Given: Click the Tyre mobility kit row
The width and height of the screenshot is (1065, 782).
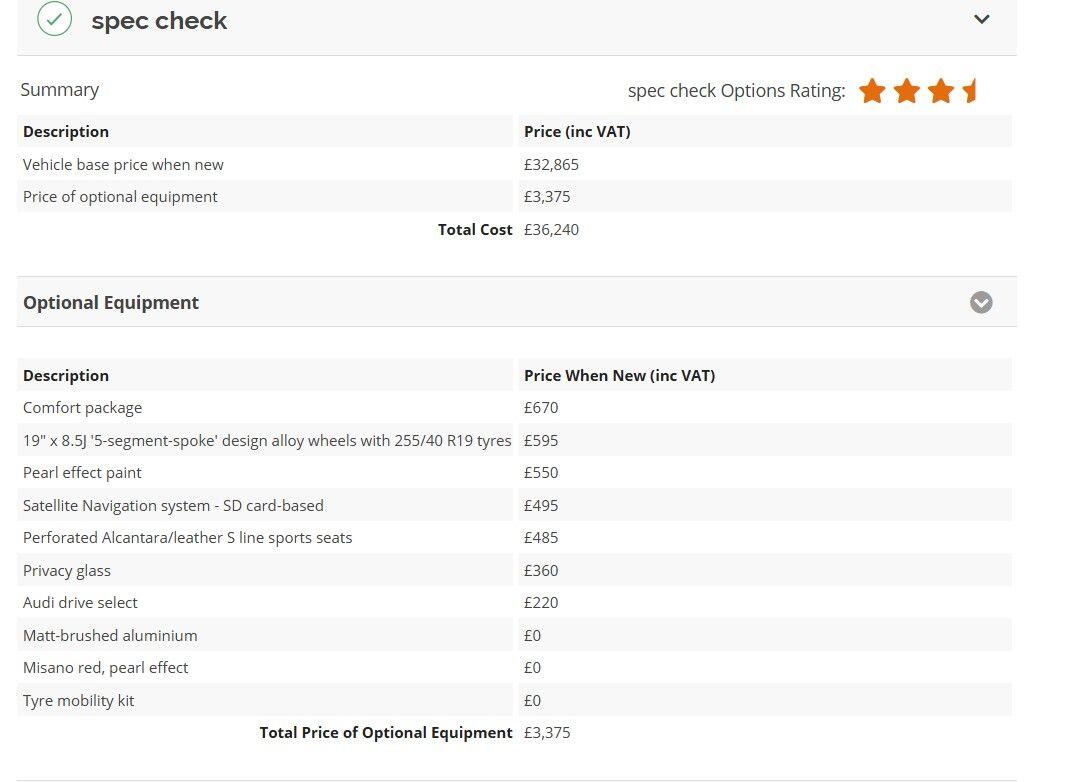Looking at the screenshot, I should point(514,700).
